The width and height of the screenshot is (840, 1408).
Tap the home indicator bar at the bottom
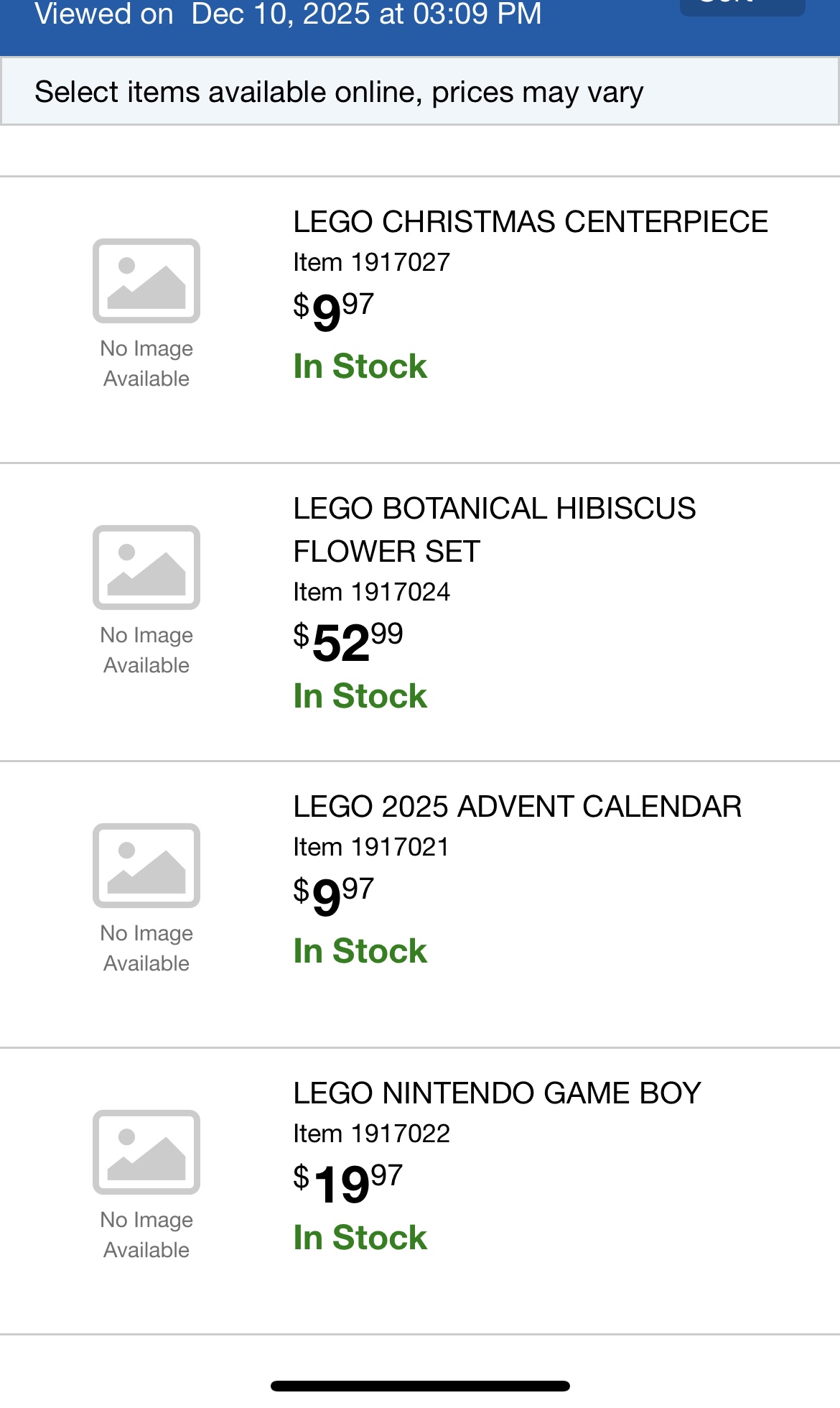420,1386
